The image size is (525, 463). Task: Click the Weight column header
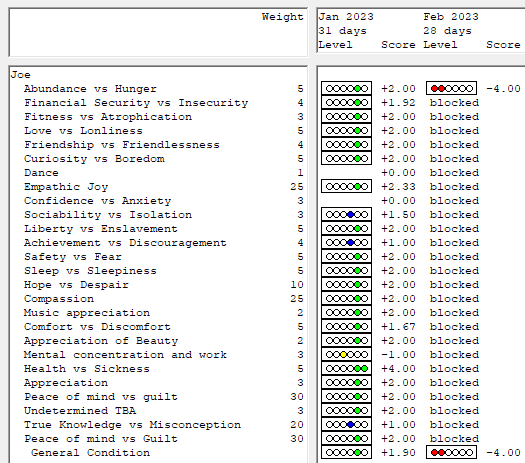[282, 17]
